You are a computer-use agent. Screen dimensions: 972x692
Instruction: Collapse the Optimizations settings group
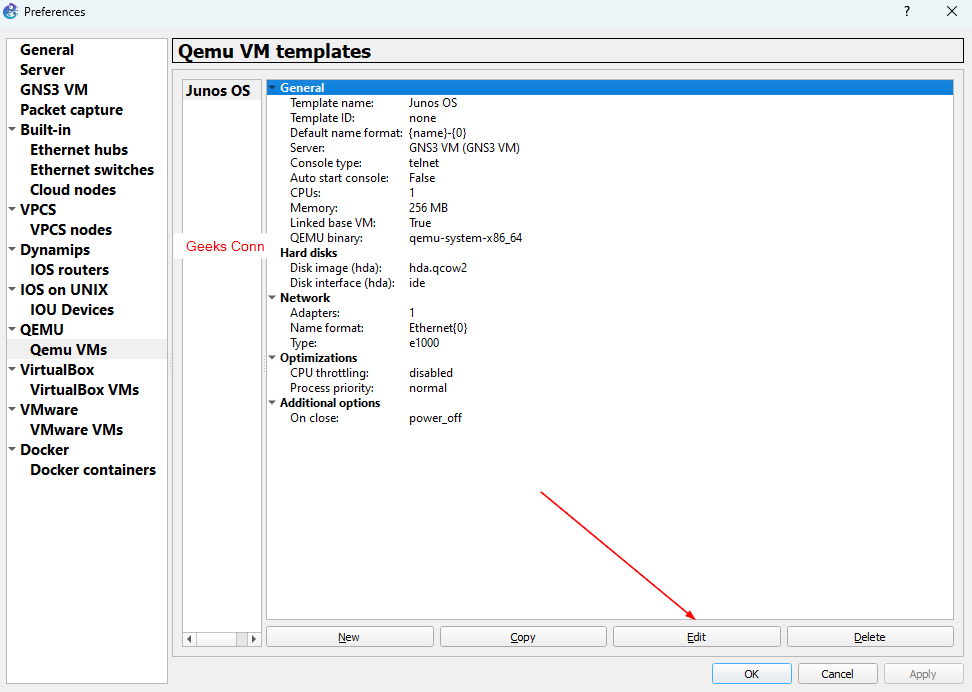point(272,358)
